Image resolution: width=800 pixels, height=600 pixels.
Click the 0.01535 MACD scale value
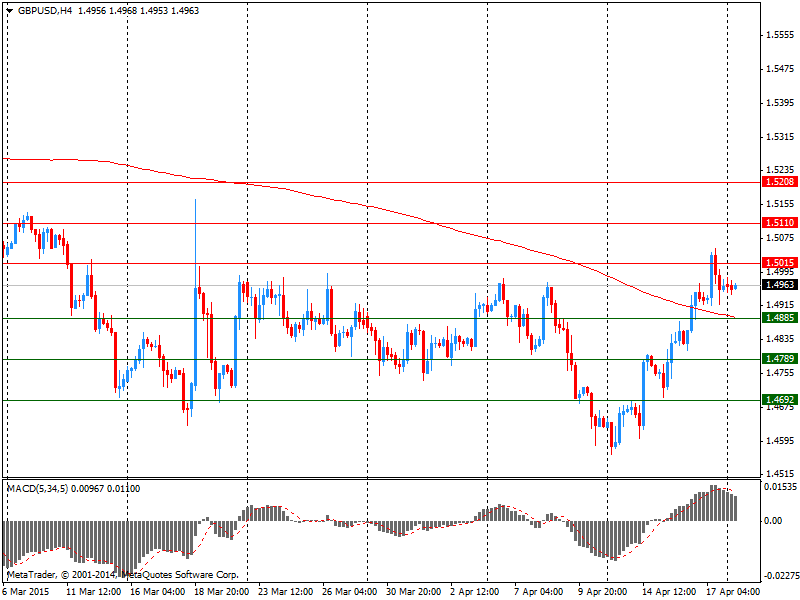click(781, 487)
